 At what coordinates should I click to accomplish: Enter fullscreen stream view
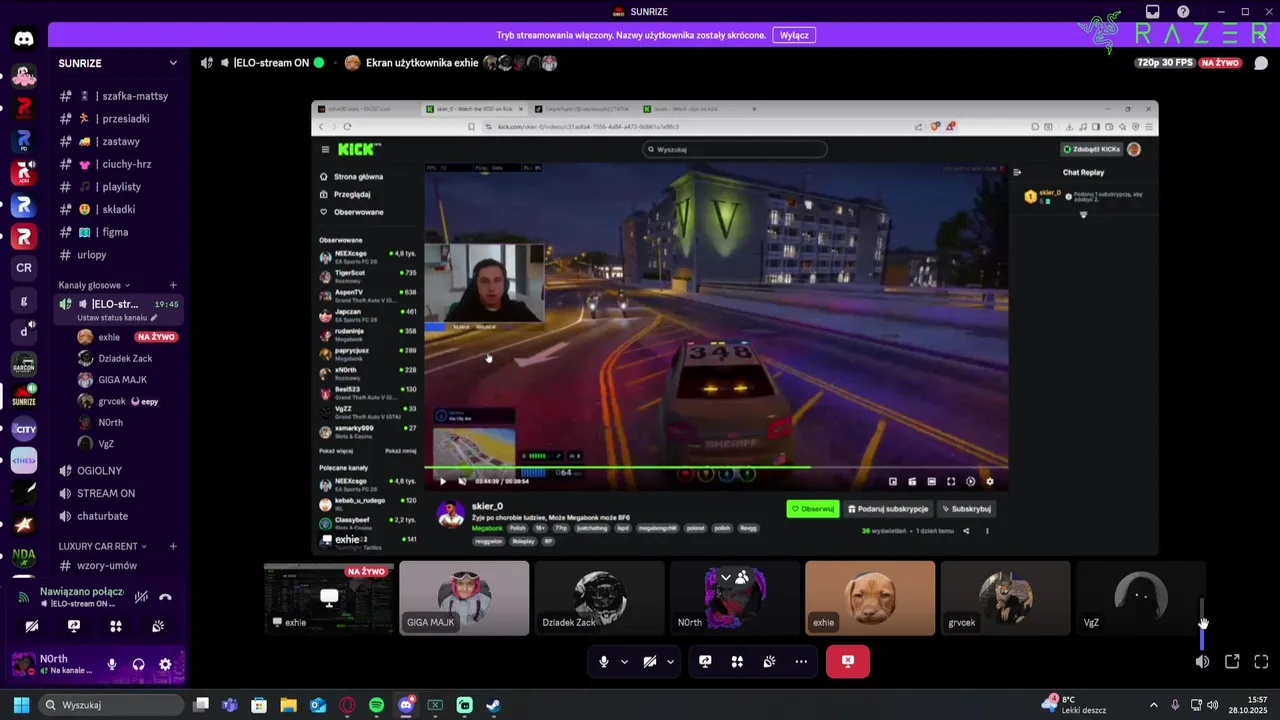pos(1261,661)
